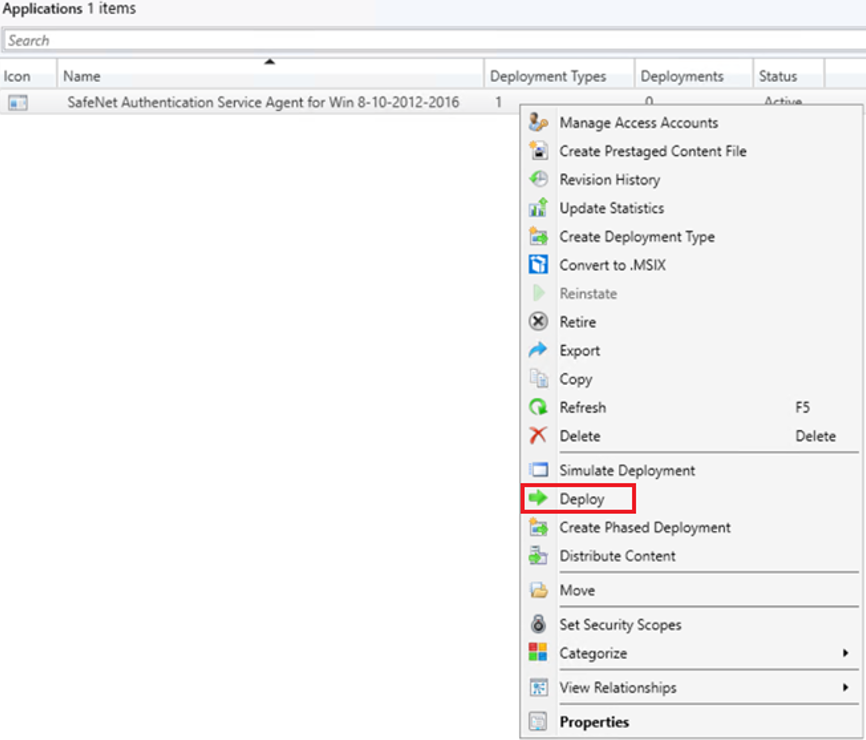Expand the View Relationships submenu arrow
Image resolution: width=866 pixels, height=740 pixels.
pos(845,687)
